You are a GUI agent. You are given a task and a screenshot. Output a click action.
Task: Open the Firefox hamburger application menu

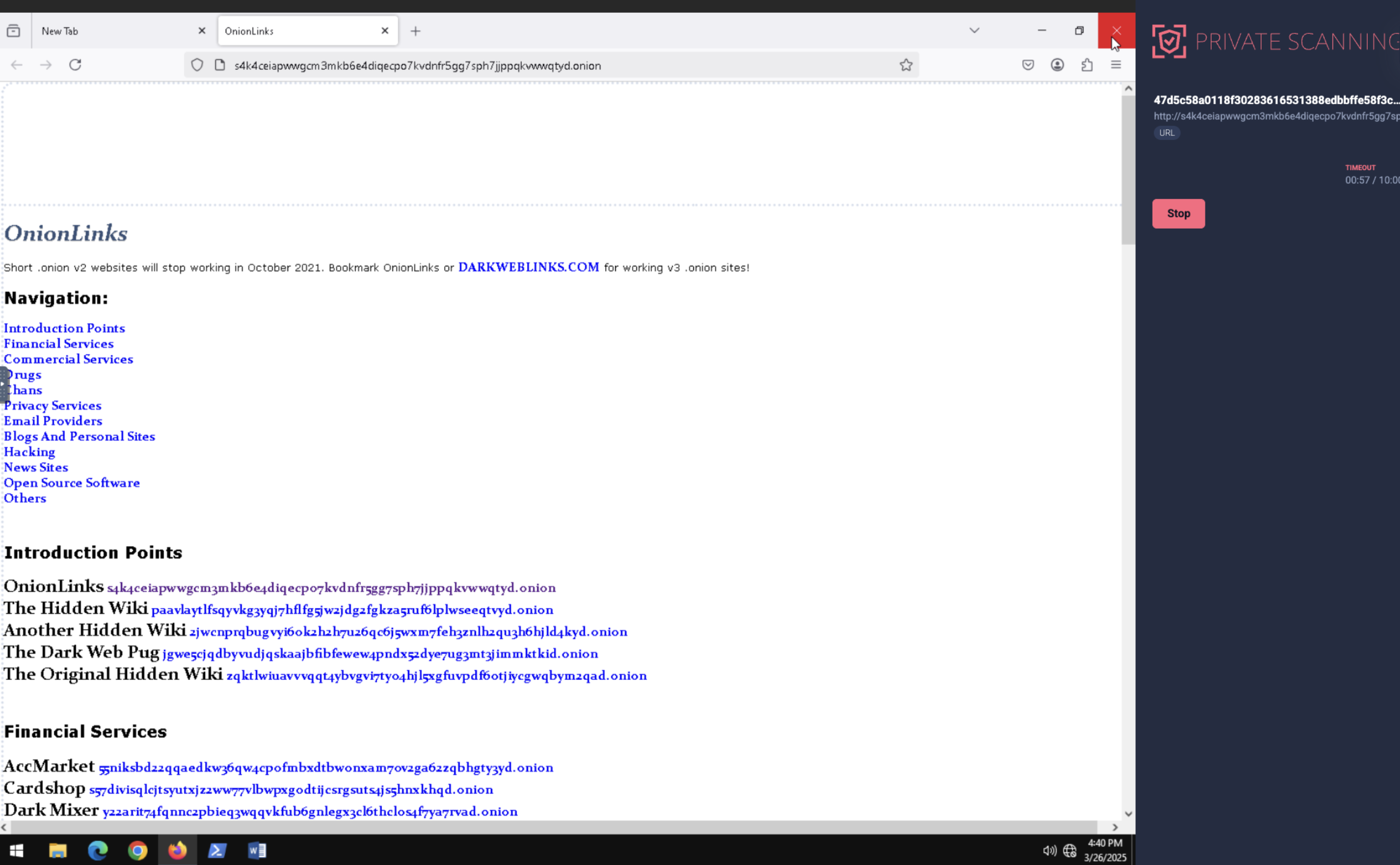point(1116,65)
